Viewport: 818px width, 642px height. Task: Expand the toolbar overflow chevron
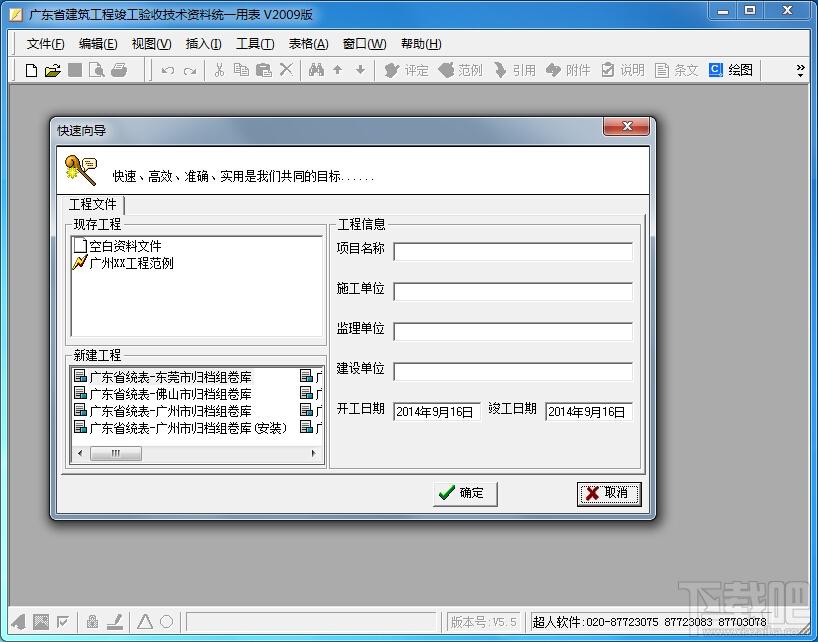pyautogui.click(x=800, y=70)
